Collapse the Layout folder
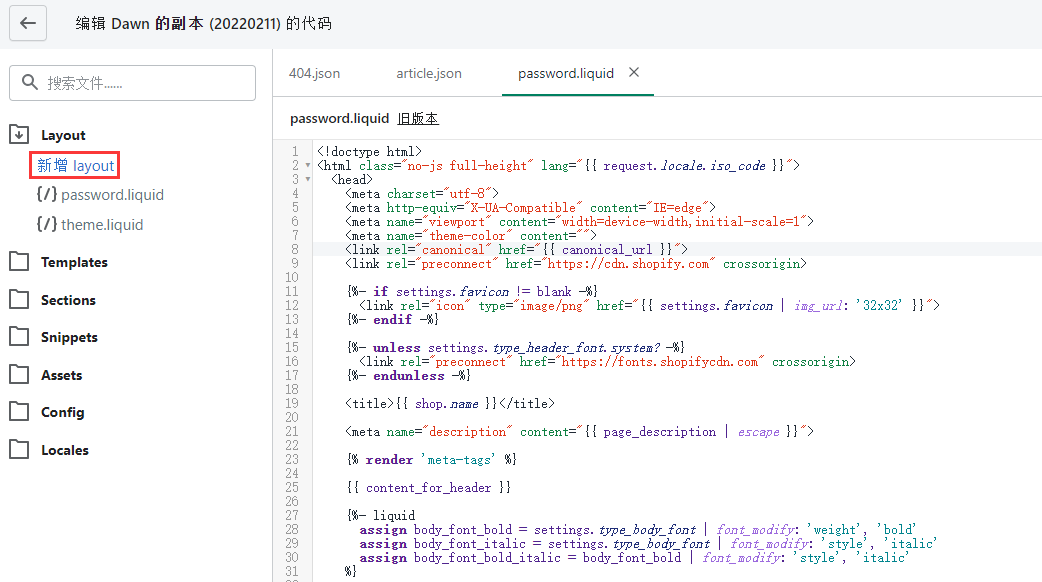Screen dimensions: 1042x582 coord(19,135)
